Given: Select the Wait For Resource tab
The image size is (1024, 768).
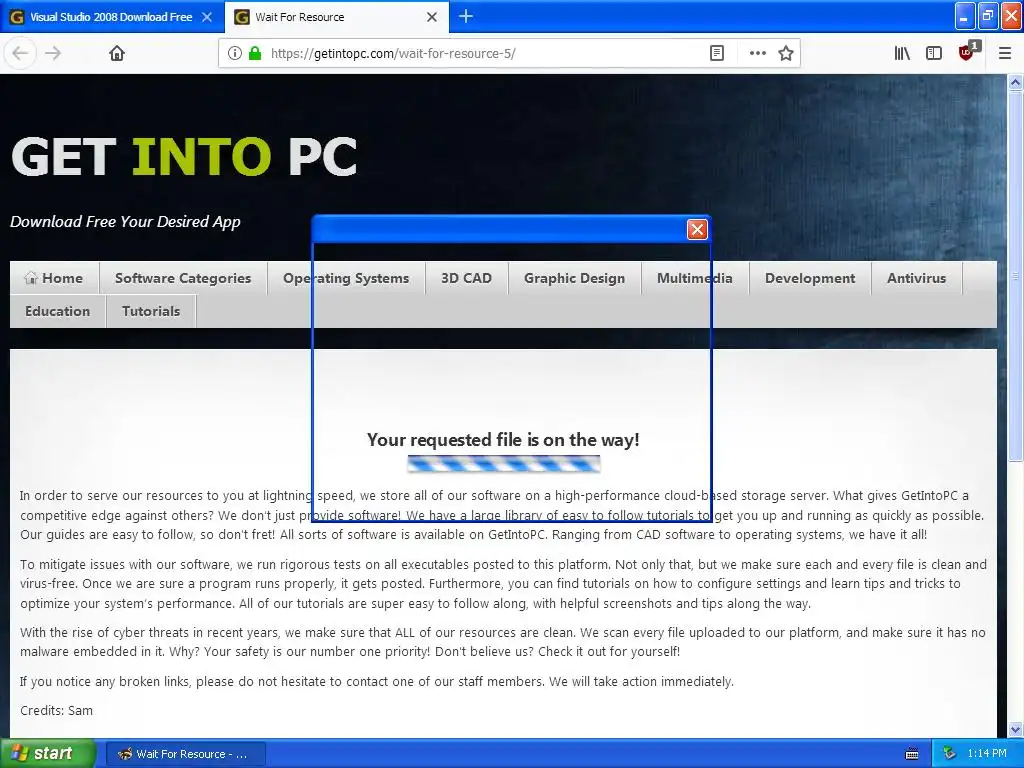Looking at the screenshot, I should (x=337, y=17).
